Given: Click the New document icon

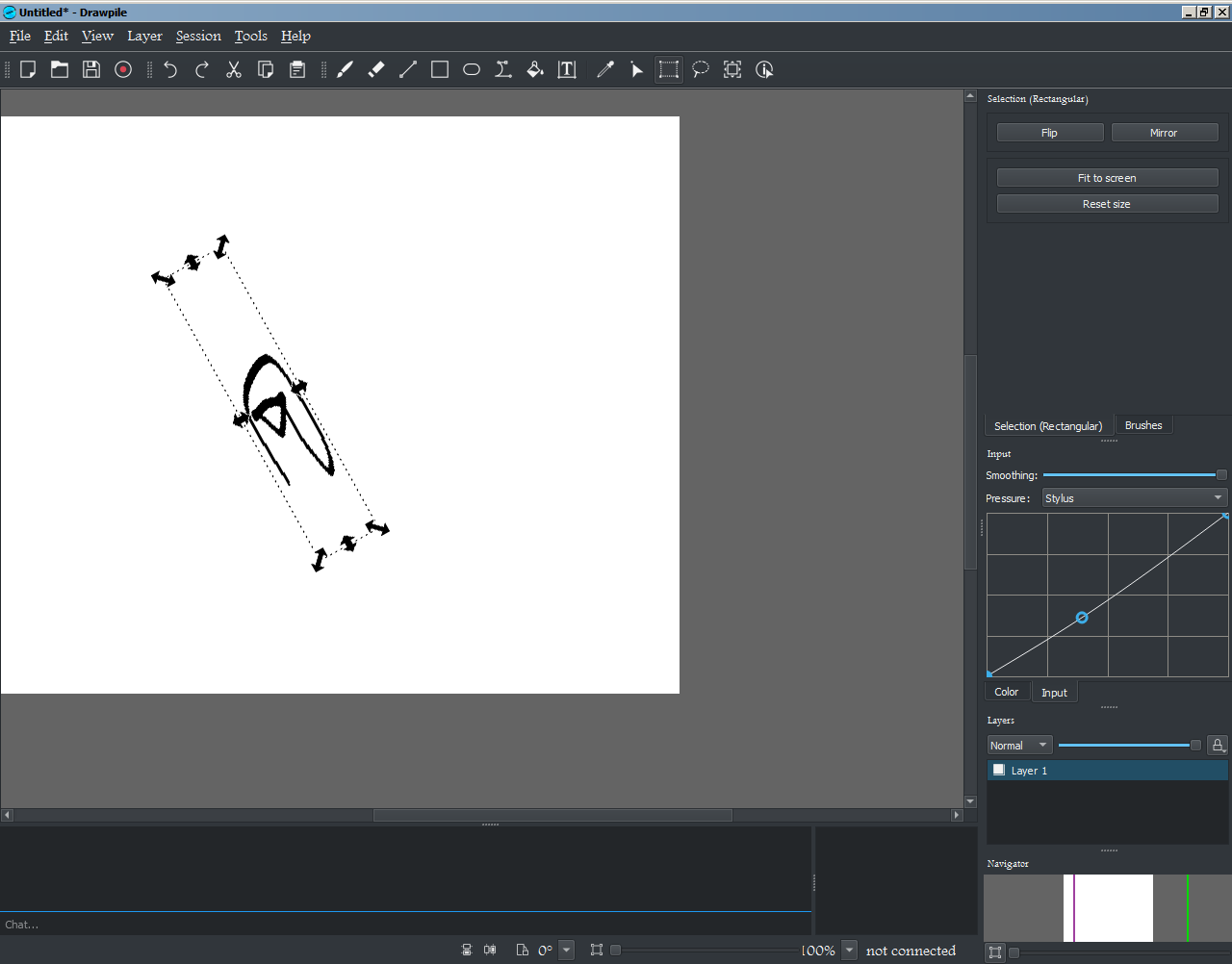Looking at the screenshot, I should [28, 69].
